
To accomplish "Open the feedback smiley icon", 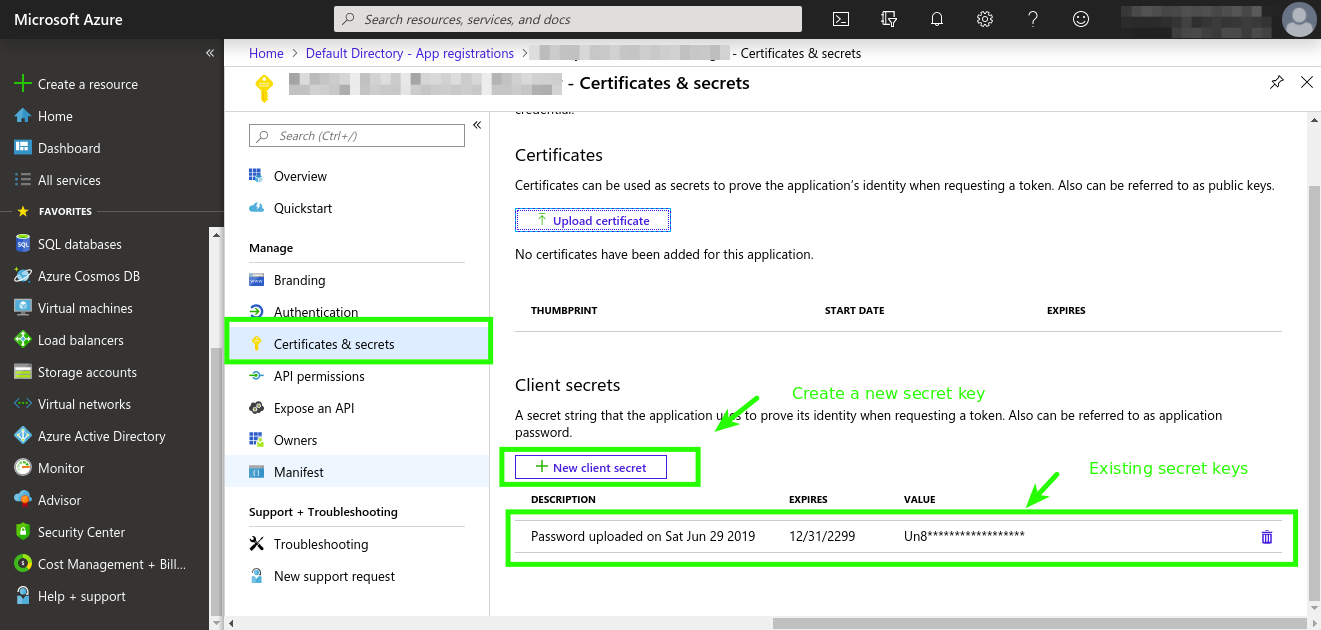I will [x=1081, y=19].
